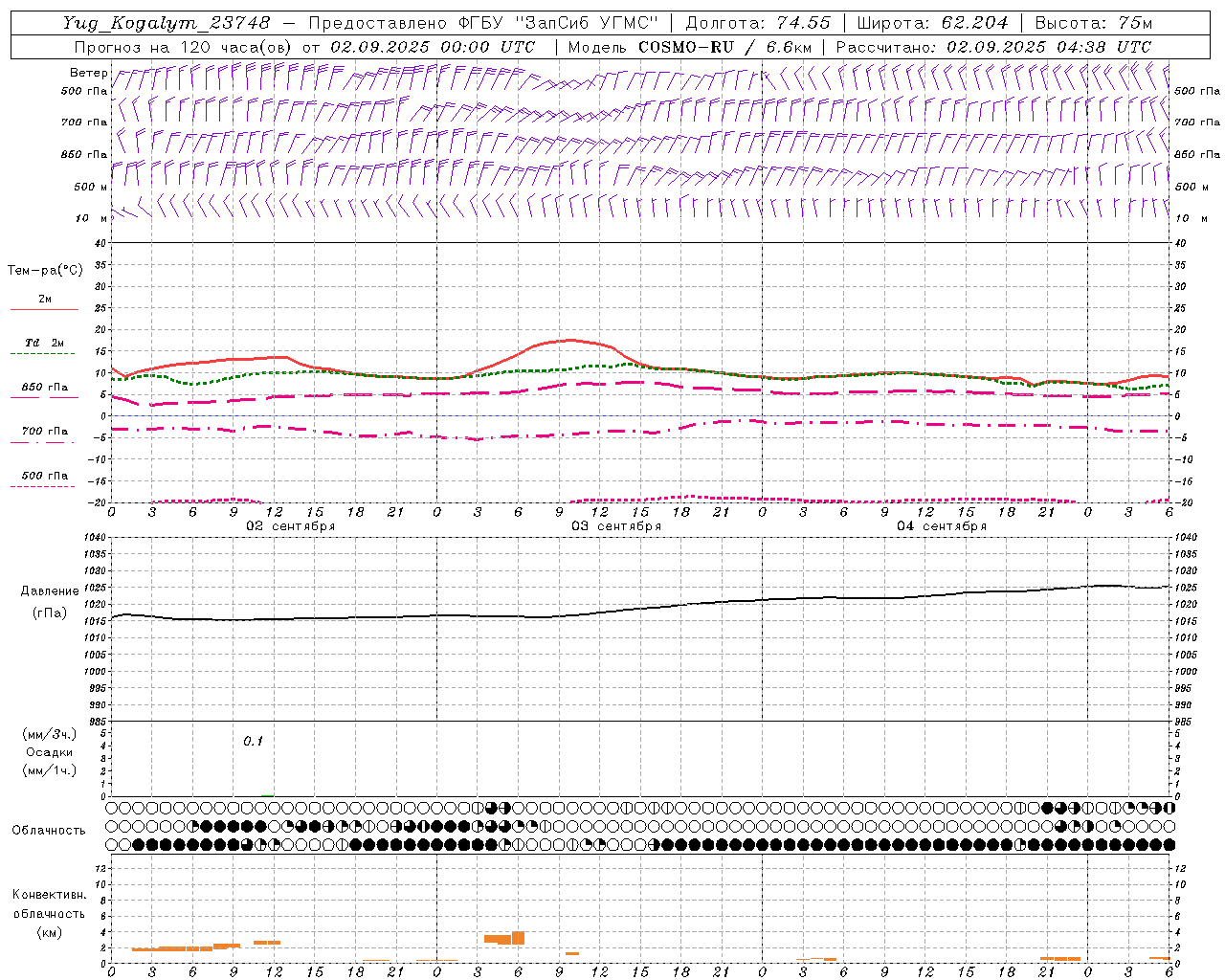Click the (мм/1ч.) precipitation unit label
Viewport: 1225px width, 980px height.
(50, 770)
